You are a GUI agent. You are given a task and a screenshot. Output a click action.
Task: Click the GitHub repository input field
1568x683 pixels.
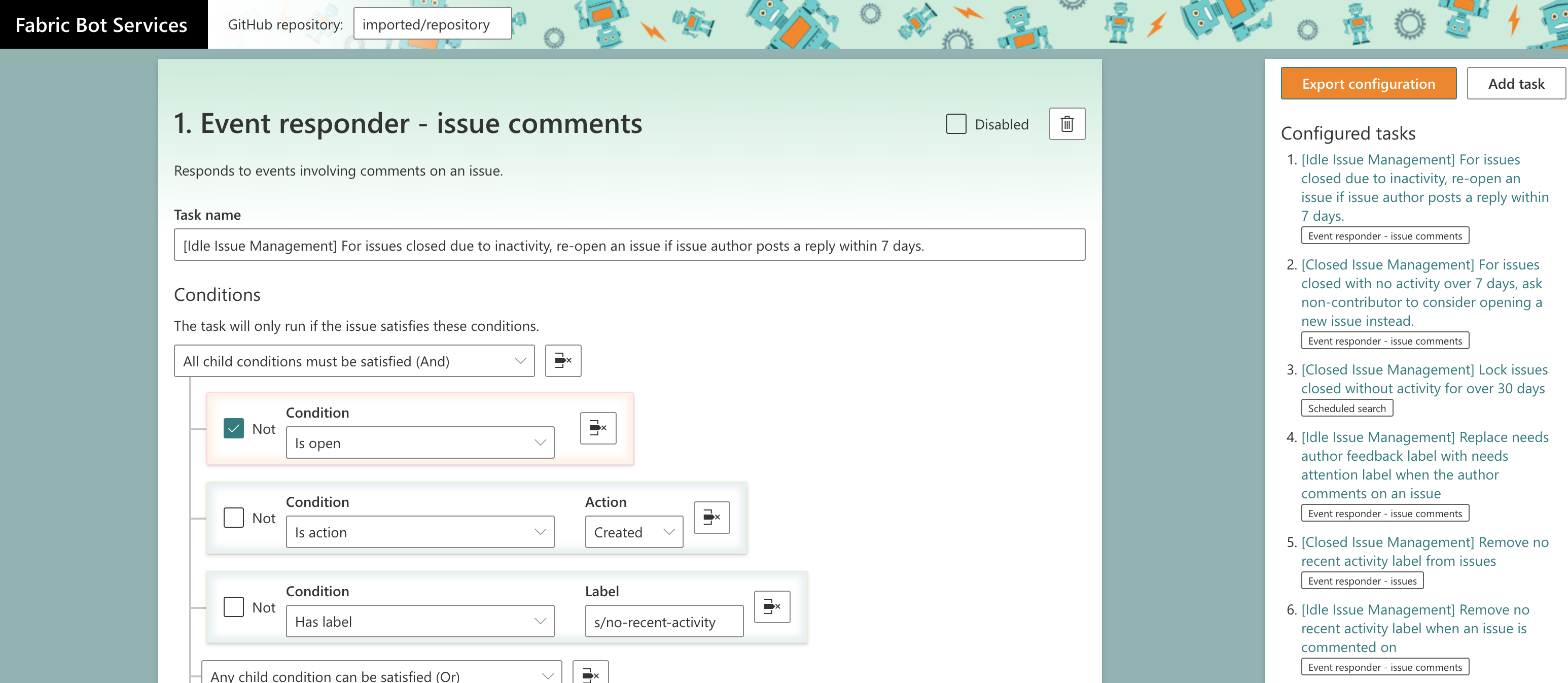coord(432,24)
